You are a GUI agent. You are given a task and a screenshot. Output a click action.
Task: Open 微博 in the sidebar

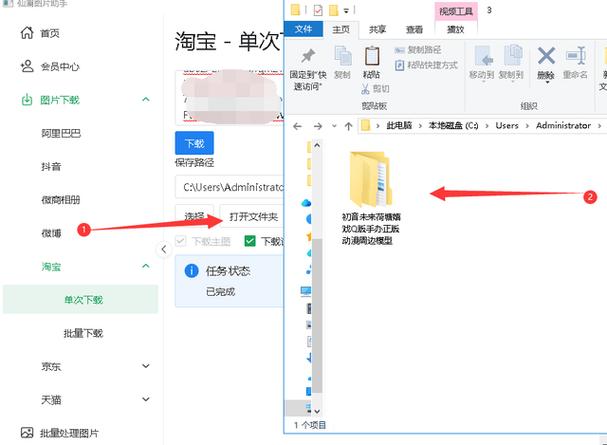[x=51, y=233]
